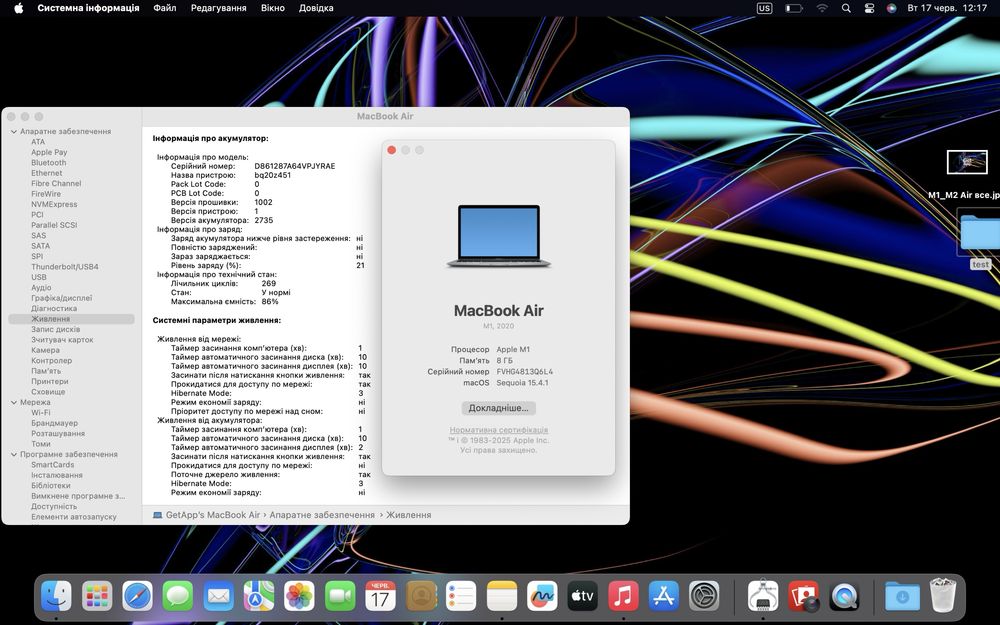The image size is (1000, 625).
Task: Open the Нормативна сертифікація link
Action: [x=499, y=430]
